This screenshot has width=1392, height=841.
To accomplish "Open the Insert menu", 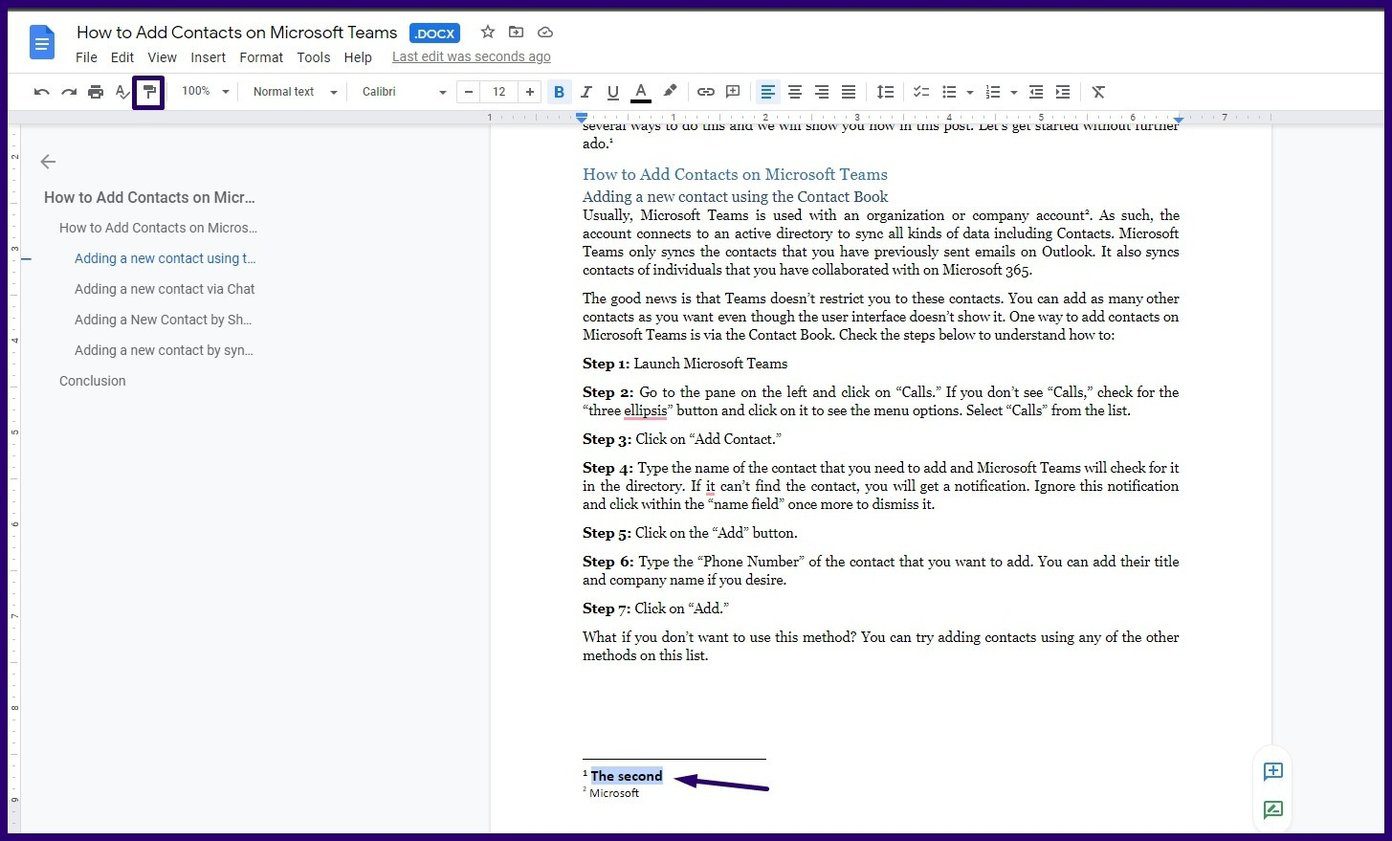I will tap(208, 58).
